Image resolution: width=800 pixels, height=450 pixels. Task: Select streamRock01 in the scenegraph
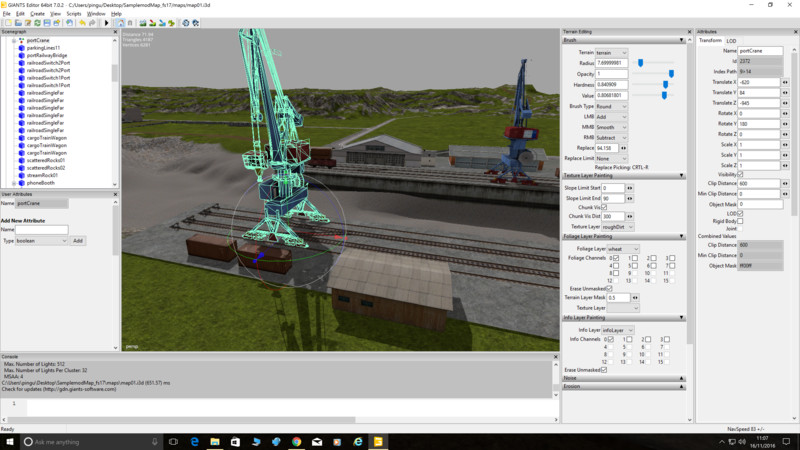(42, 175)
